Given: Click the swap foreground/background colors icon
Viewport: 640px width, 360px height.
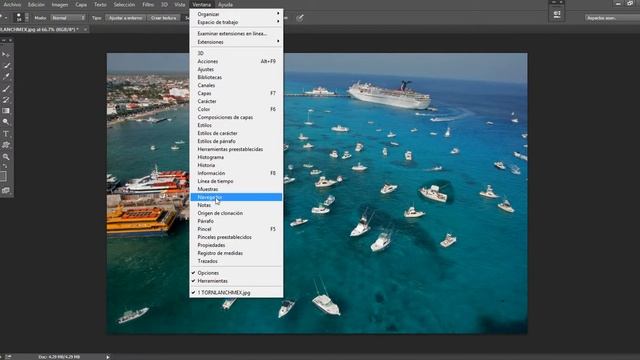Looking at the screenshot, I should (5, 167).
